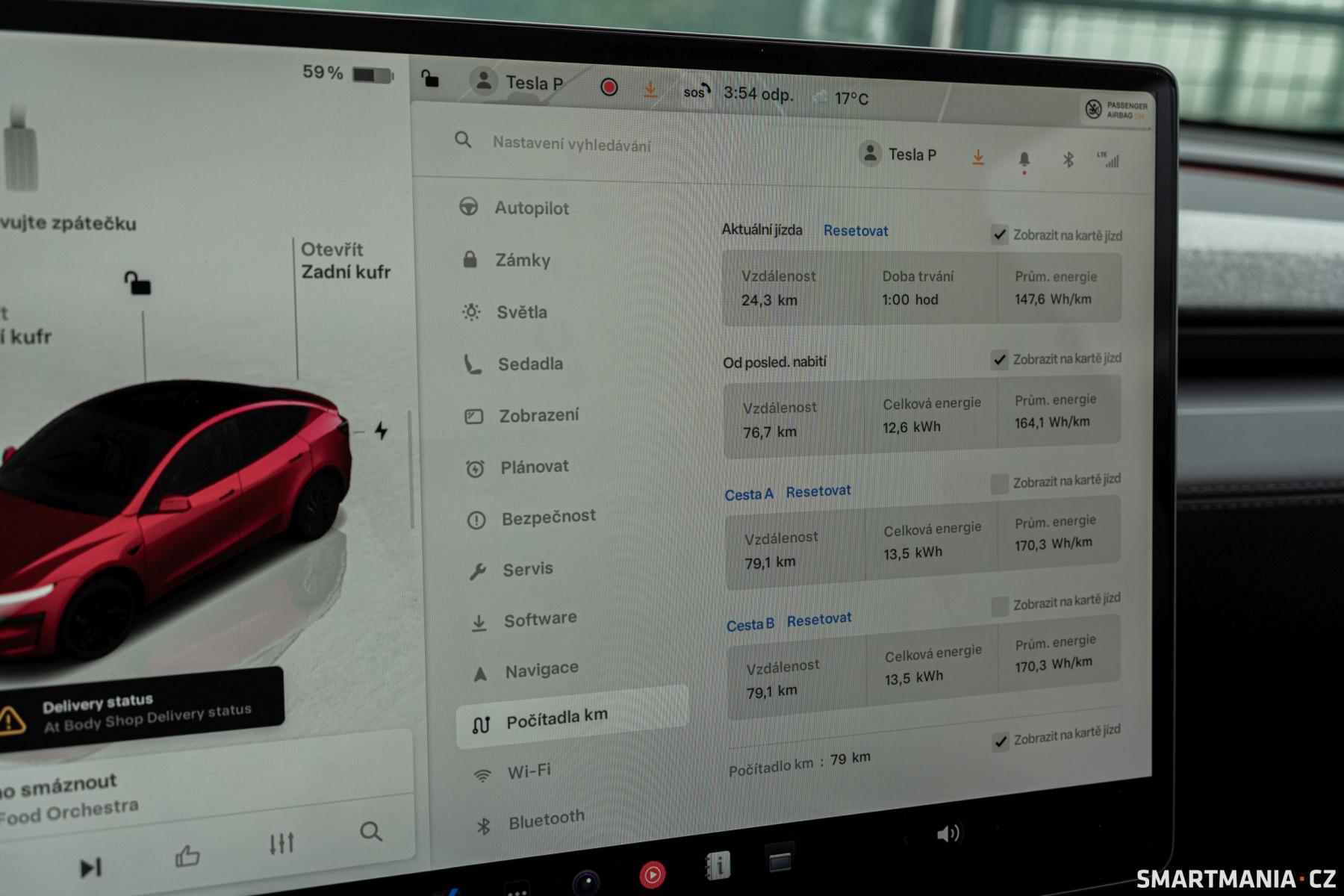This screenshot has height=896, width=1344.
Task: Tap the charge port lightning bolt icon
Action: 382,431
